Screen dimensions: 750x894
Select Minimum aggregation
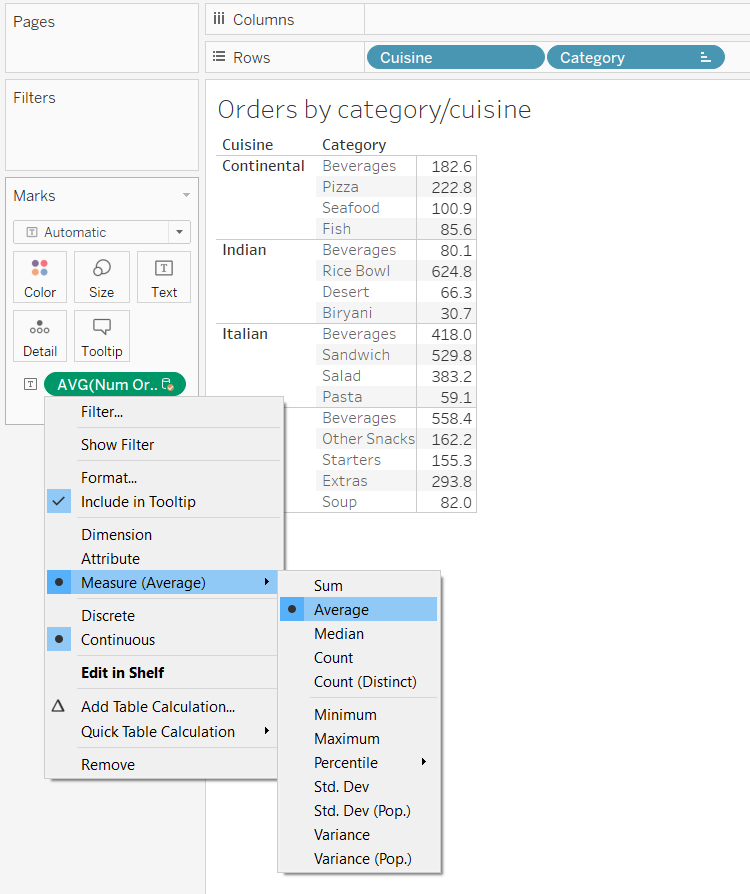pos(359,714)
